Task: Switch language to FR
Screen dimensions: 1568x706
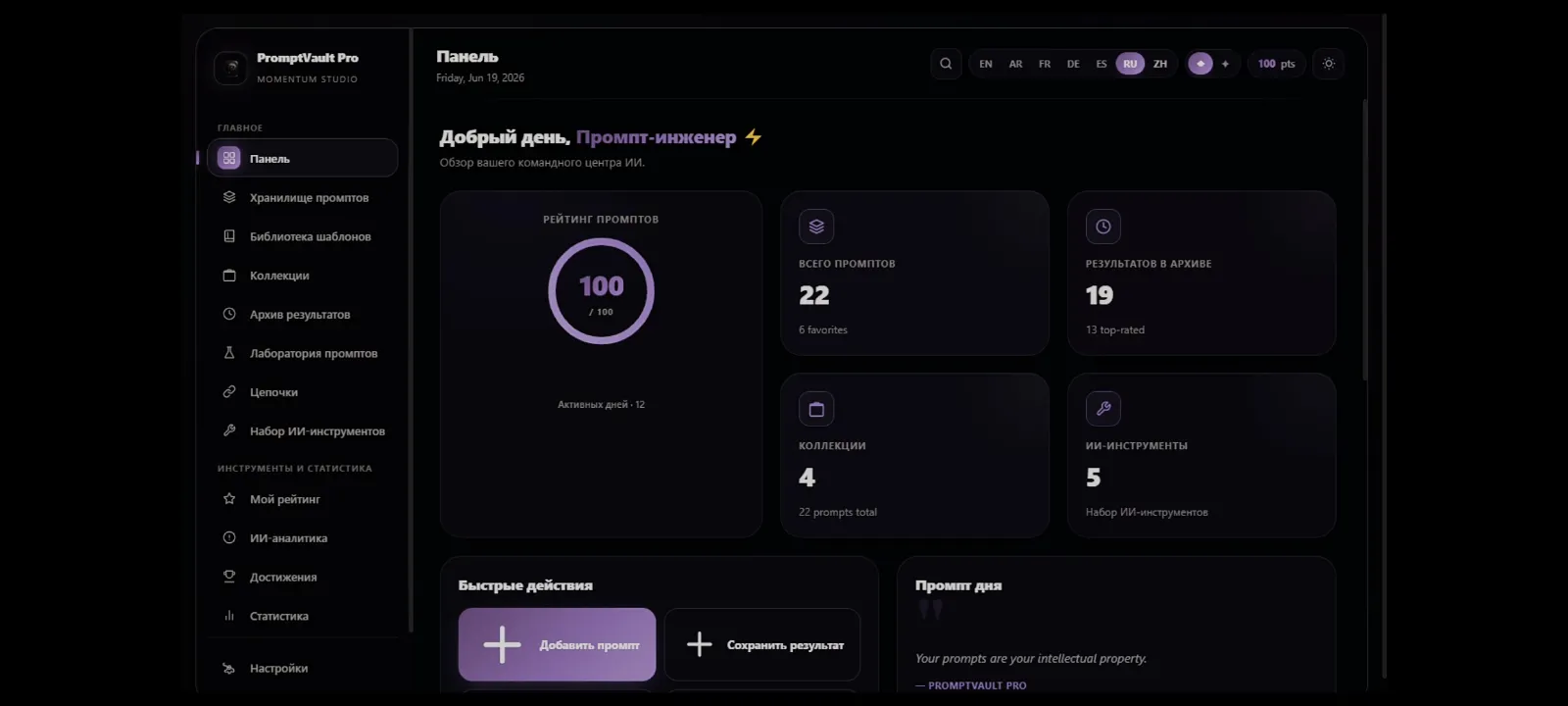Action: pyautogui.click(x=1045, y=64)
